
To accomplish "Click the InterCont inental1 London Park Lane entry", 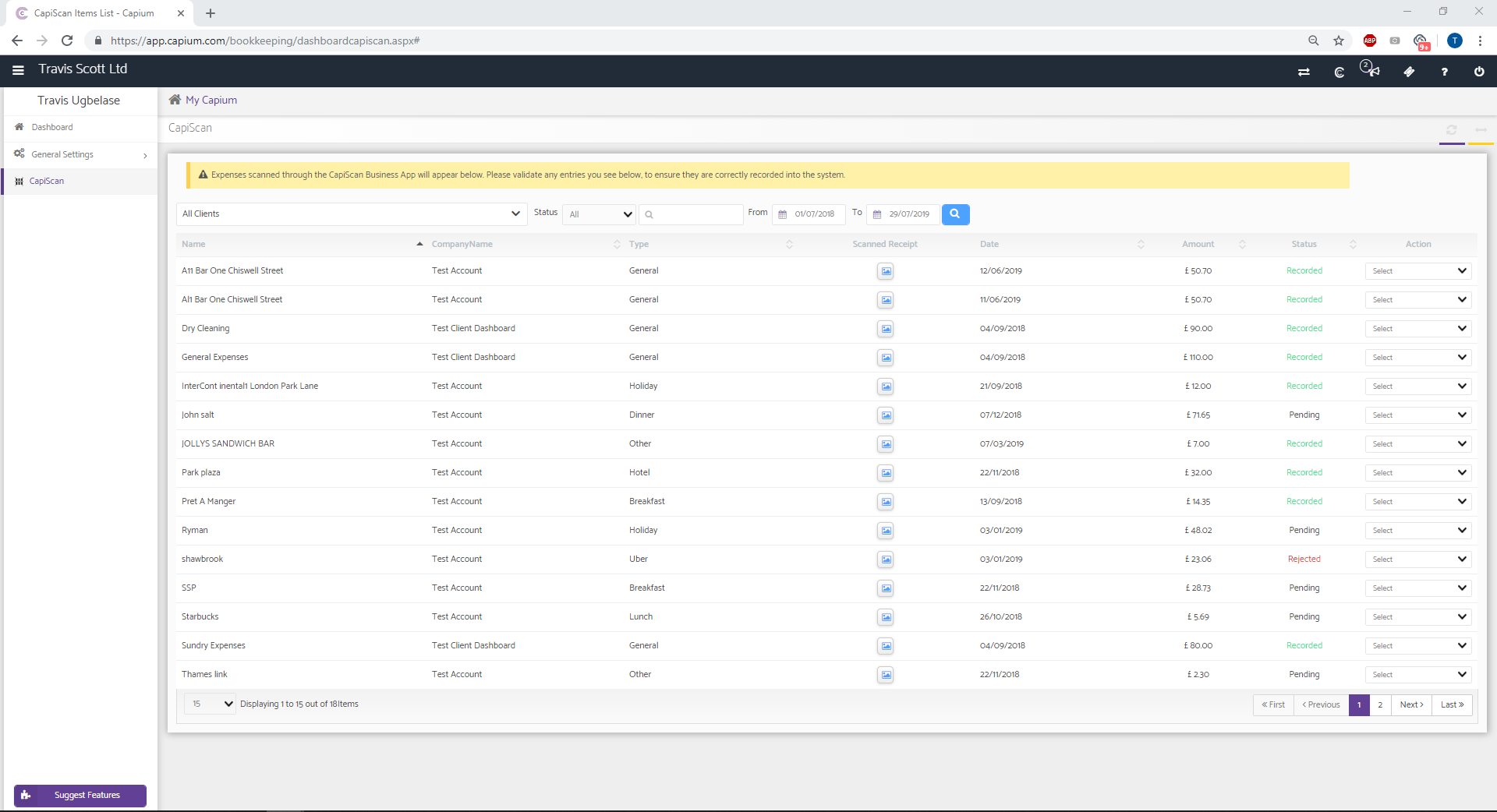I will pos(249,386).
